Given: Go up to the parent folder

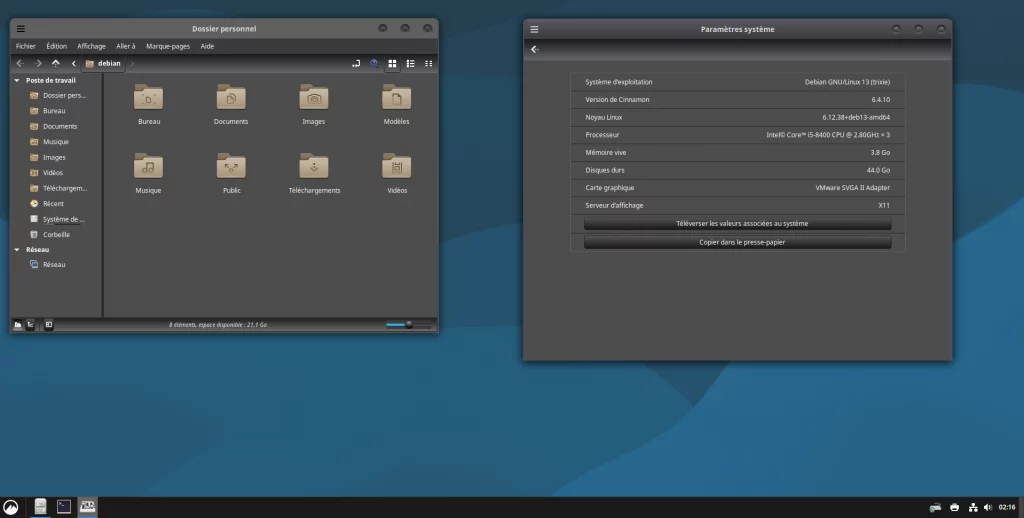Looking at the screenshot, I should click(56, 63).
